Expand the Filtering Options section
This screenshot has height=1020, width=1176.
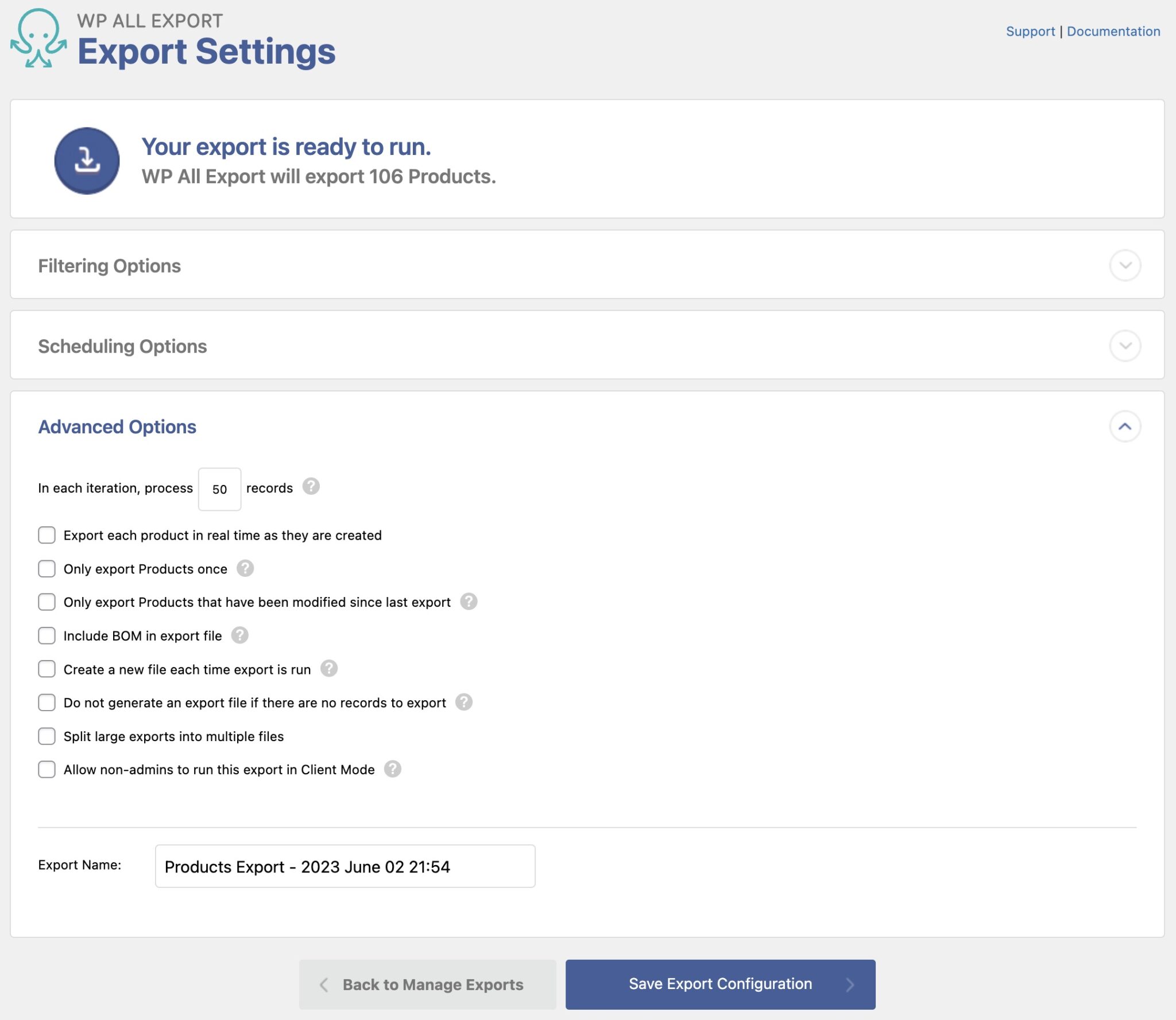click(x=1125, y=265)
